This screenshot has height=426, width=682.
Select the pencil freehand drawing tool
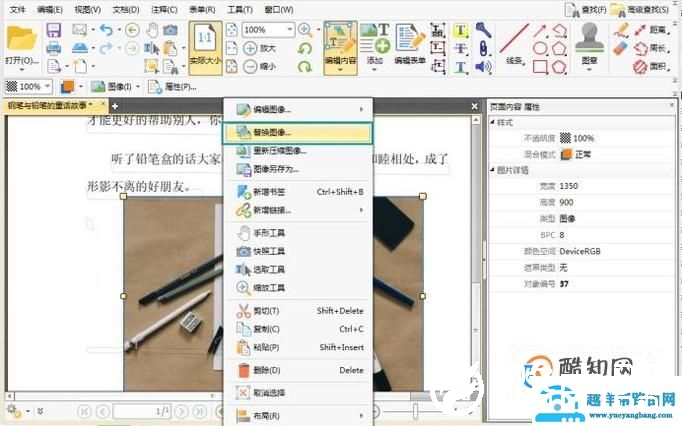(622, 30)
